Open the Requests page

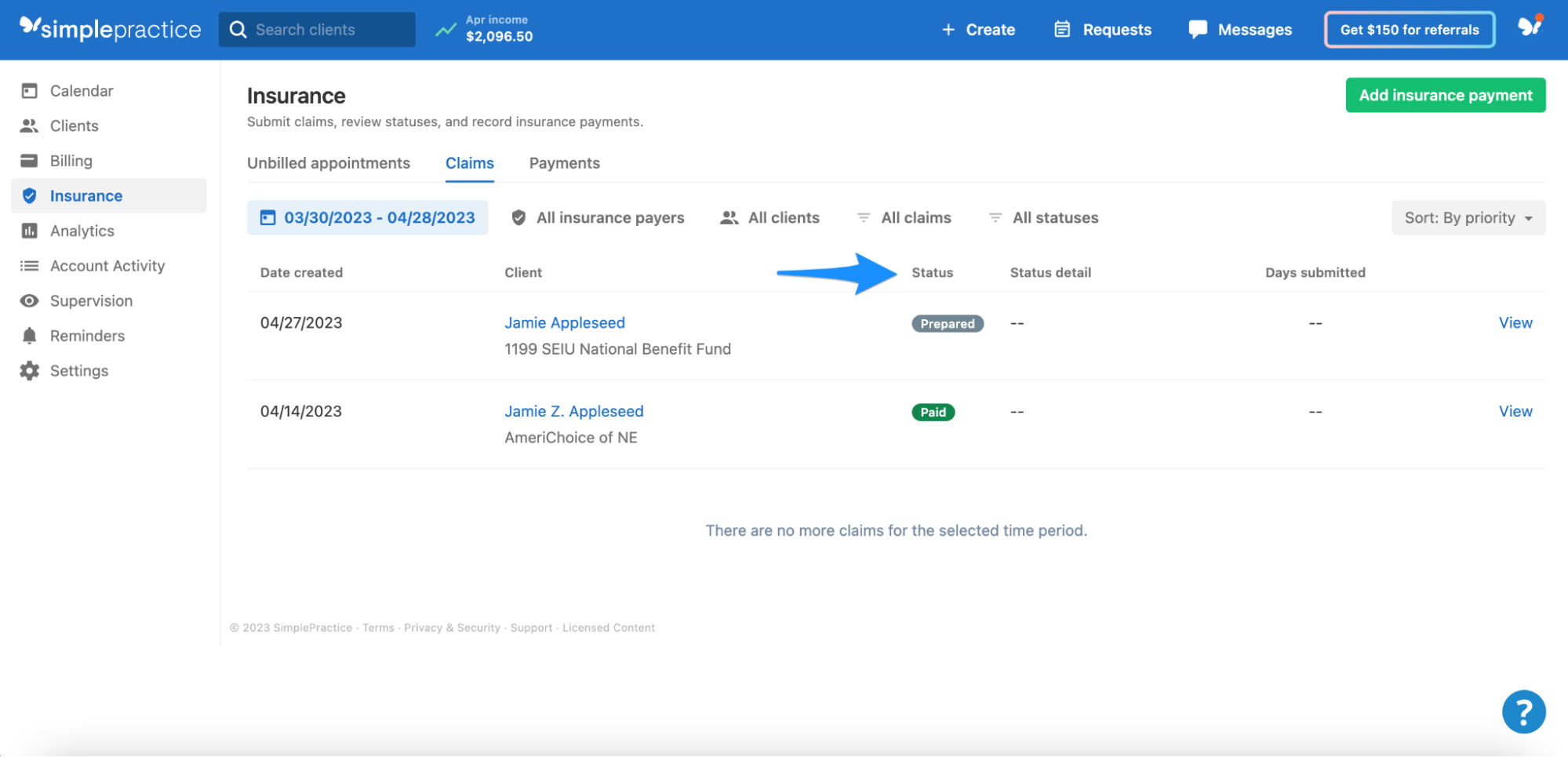pyautogui.click(x=1103, y=30)
